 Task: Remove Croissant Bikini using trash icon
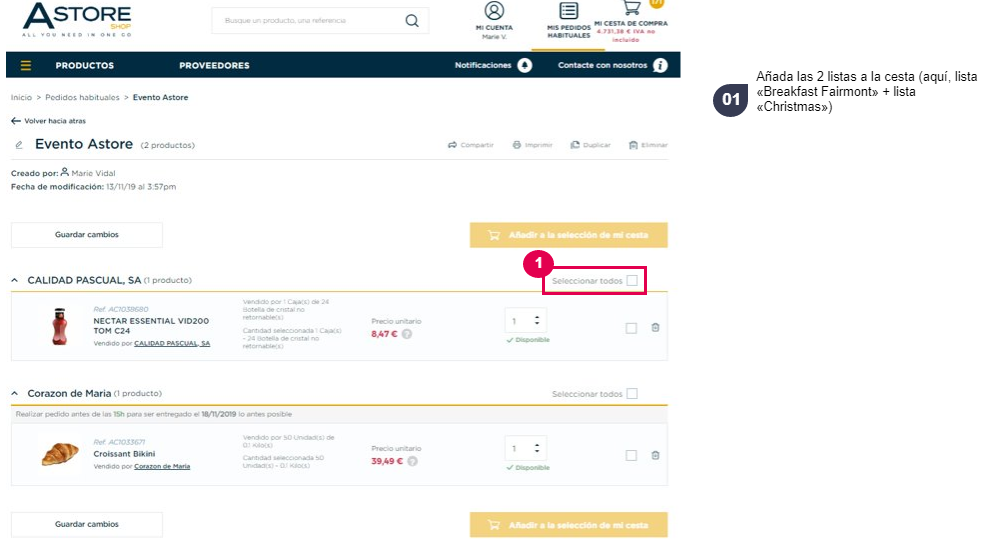pyautogui.click(x=655, y=455)
